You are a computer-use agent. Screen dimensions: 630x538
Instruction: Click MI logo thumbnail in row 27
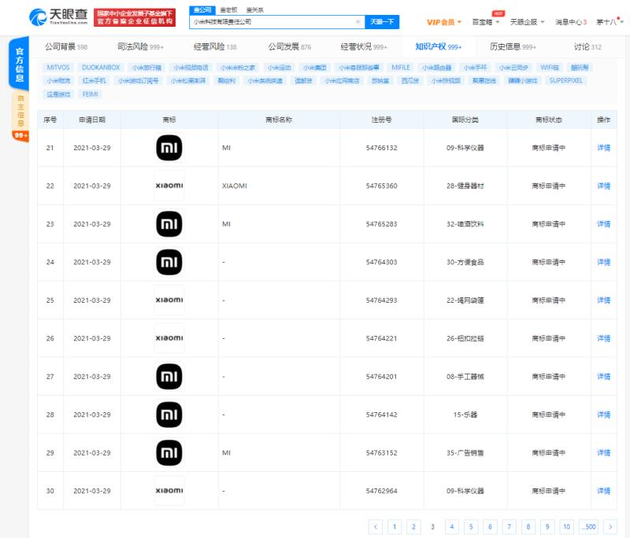(x=169, y=376)
